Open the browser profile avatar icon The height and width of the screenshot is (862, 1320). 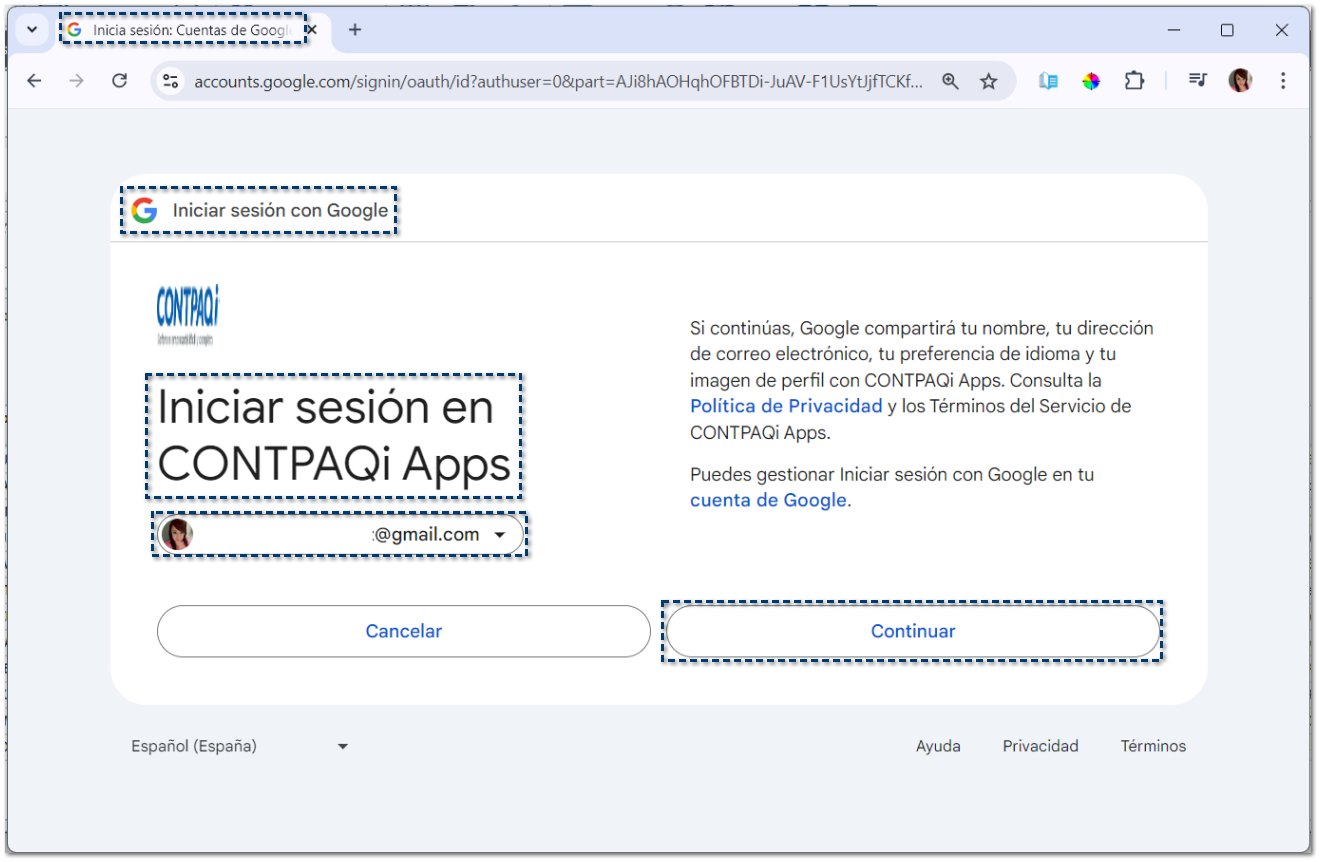(1240, 80)
